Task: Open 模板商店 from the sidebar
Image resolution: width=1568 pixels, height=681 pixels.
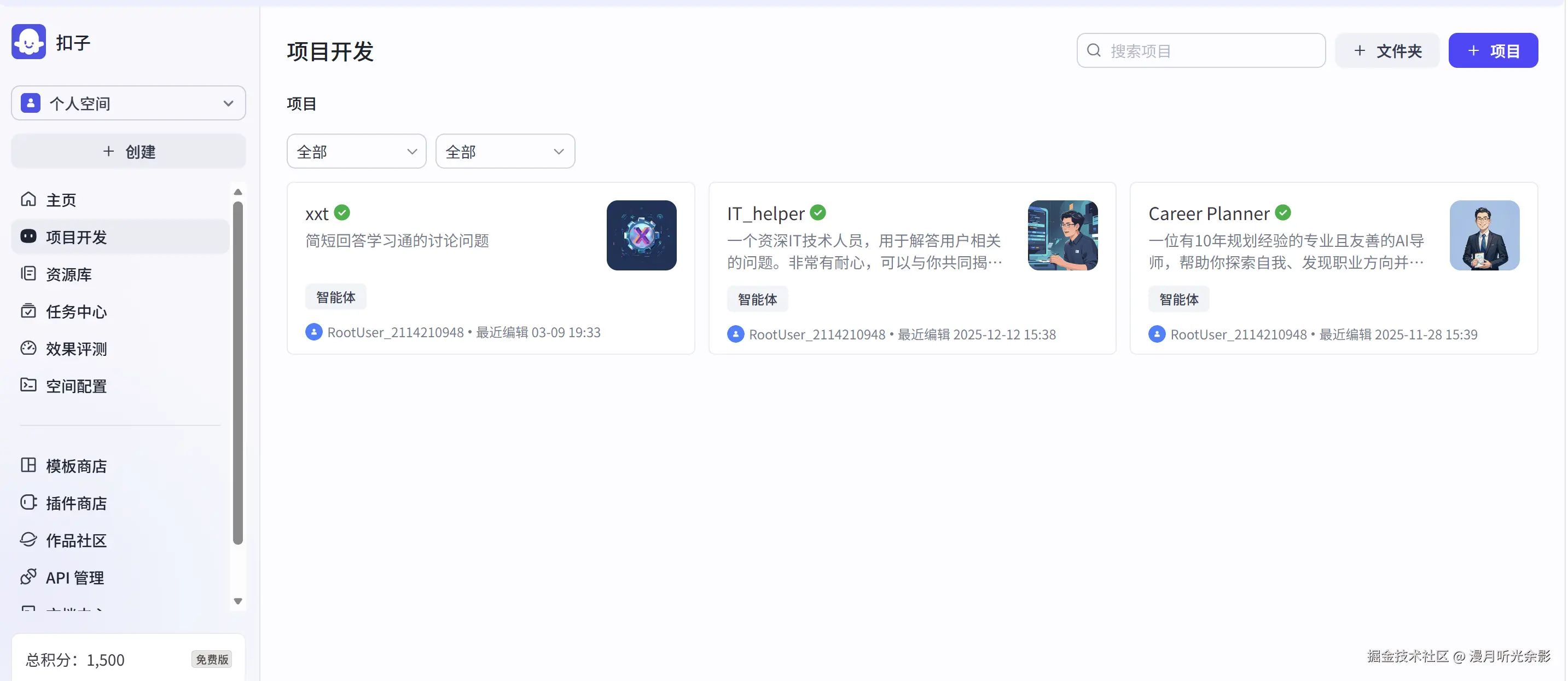Action: [x=76, y=466]
